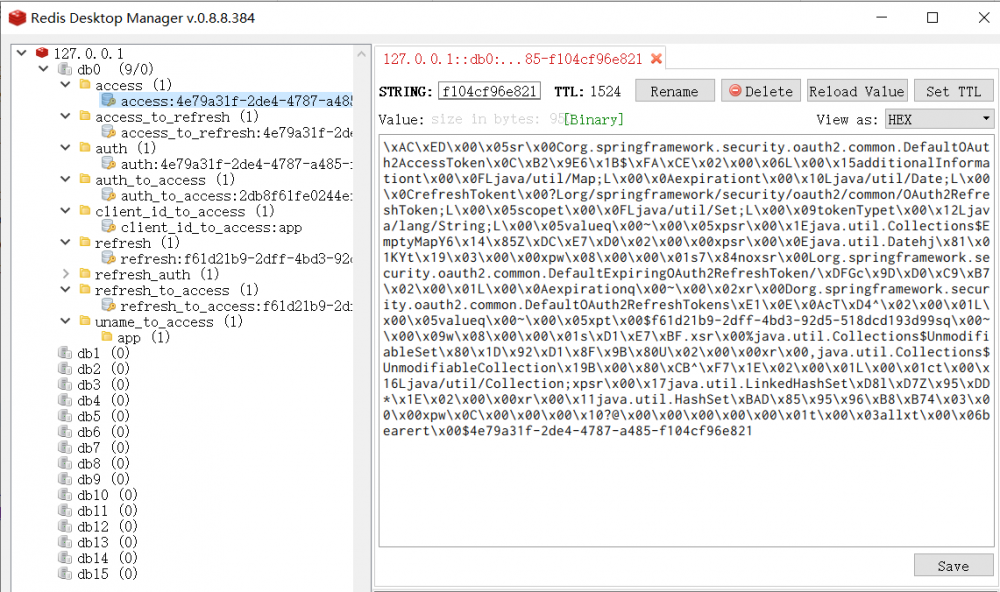Open the View as HEX dropdown
The image size is (1000, 592).
click(x=936, y=117)
